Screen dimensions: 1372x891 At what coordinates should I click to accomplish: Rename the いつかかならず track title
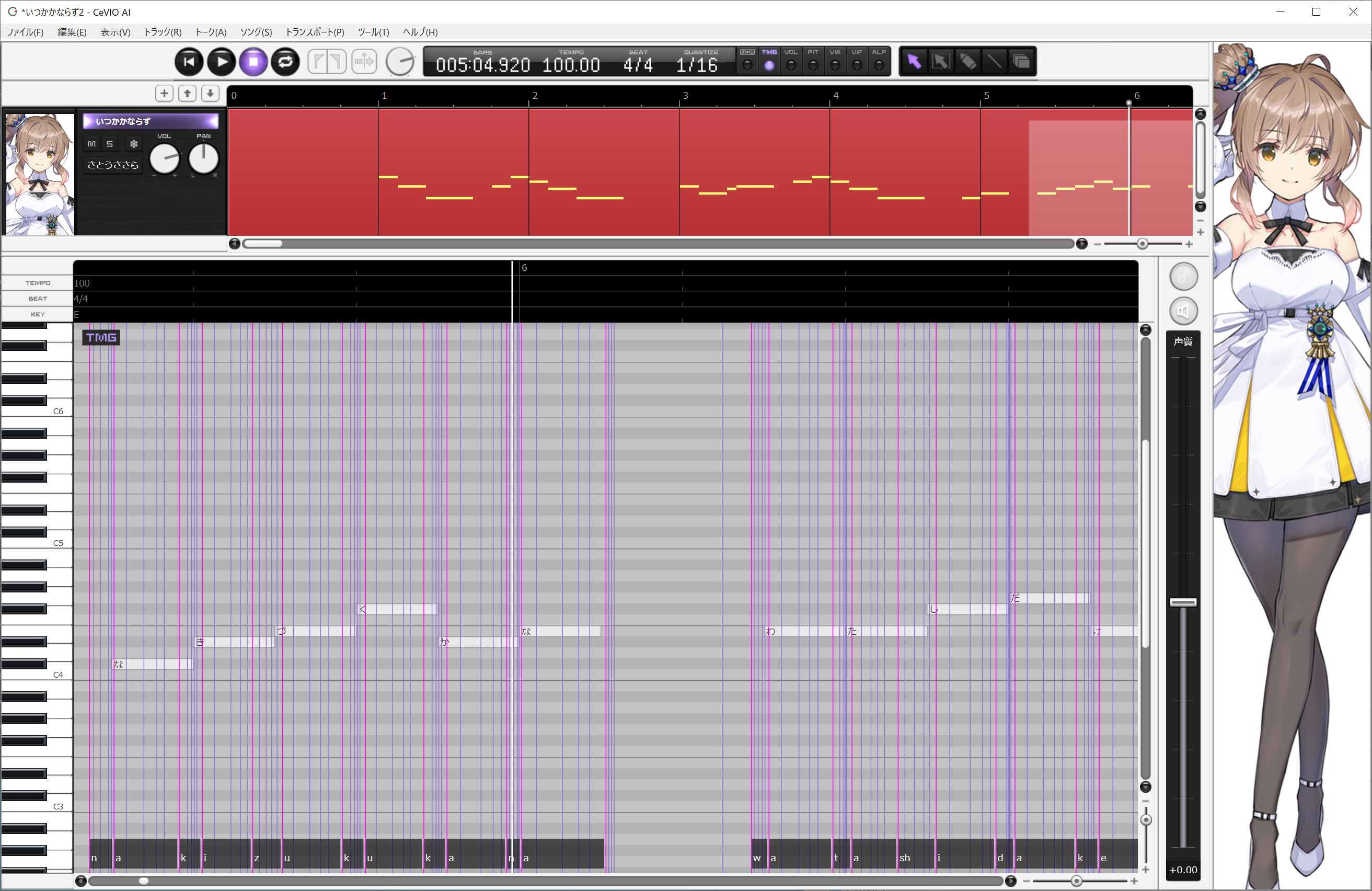pos(151,121)
